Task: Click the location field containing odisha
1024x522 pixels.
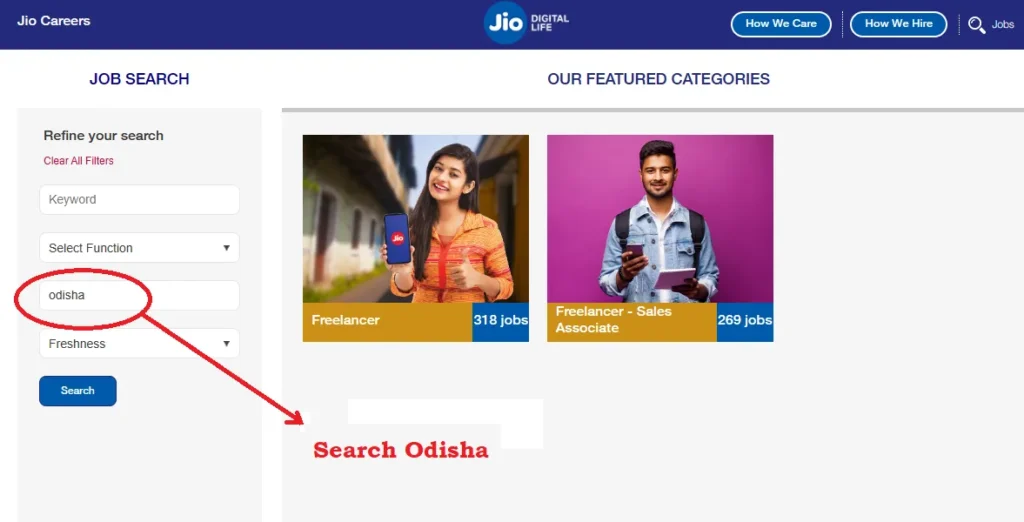Action: coord(139,295)
